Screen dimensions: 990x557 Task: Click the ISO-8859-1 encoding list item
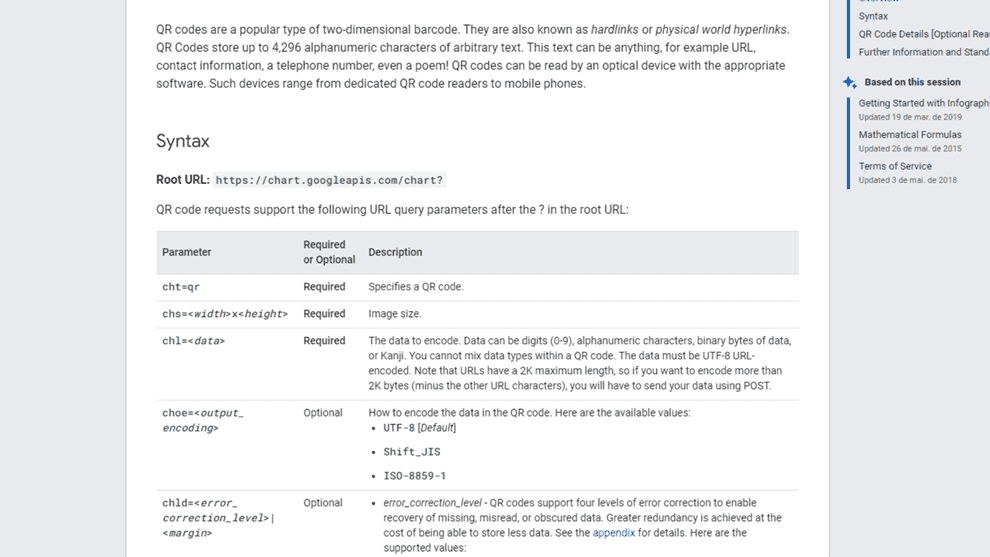[x=414, y=476]
